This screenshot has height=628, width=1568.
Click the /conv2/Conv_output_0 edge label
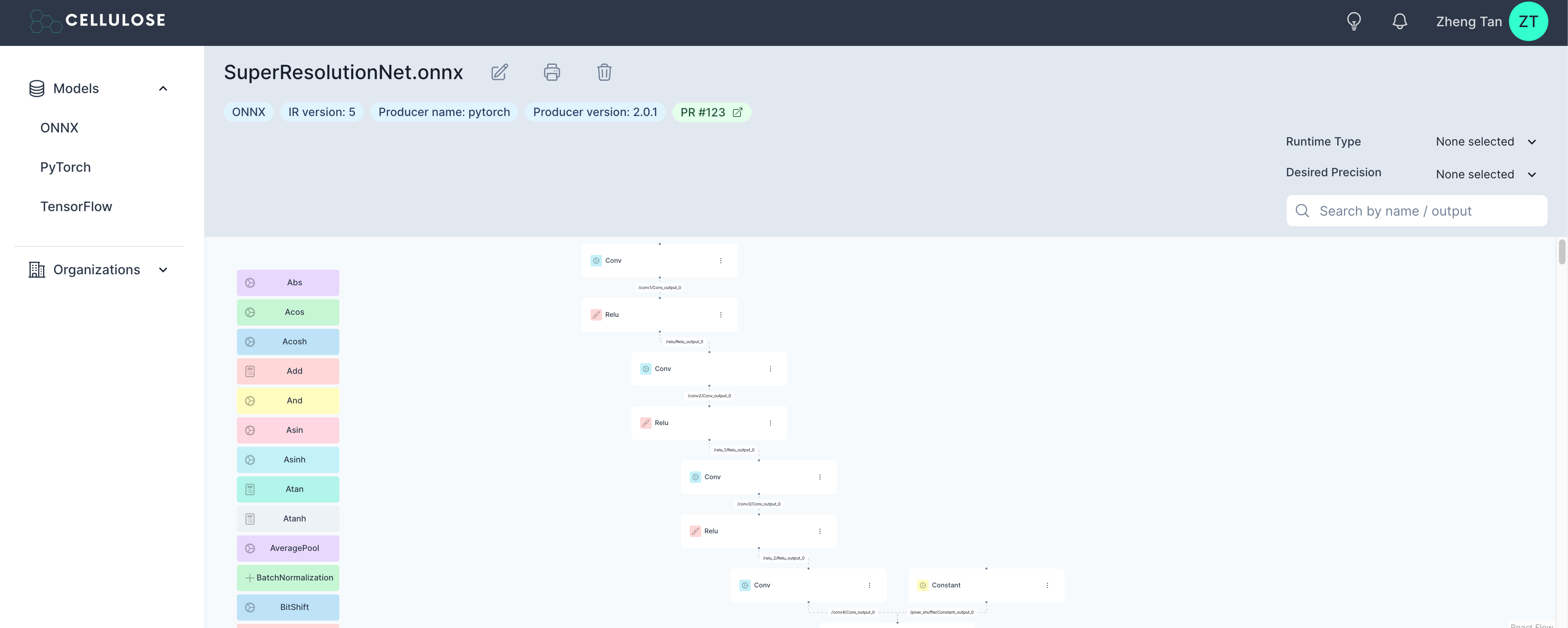pyautogui.click(x=709, y=396)
